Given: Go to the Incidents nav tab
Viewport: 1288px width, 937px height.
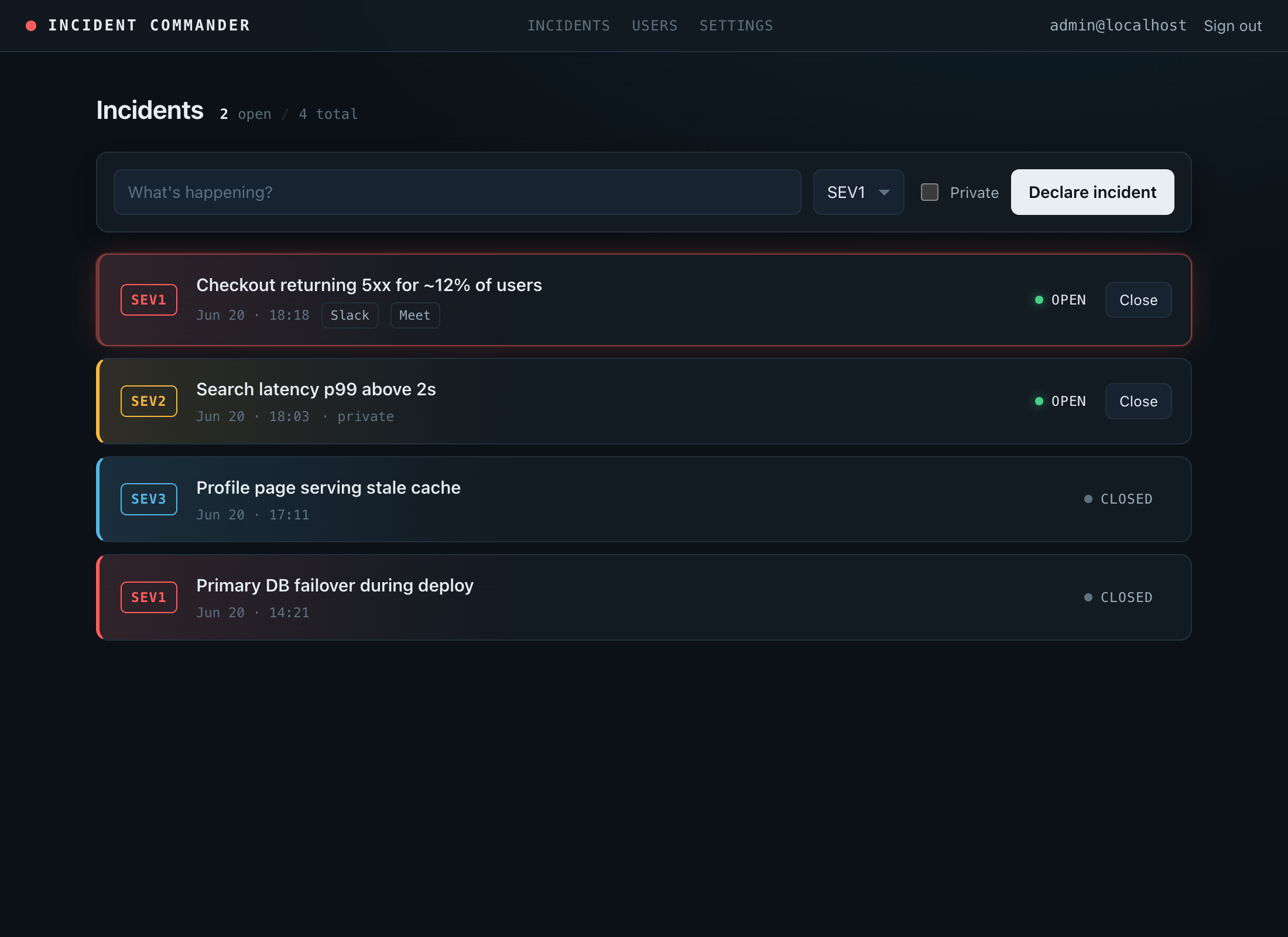Looking at the screenshot, I should tap(568, 26).
